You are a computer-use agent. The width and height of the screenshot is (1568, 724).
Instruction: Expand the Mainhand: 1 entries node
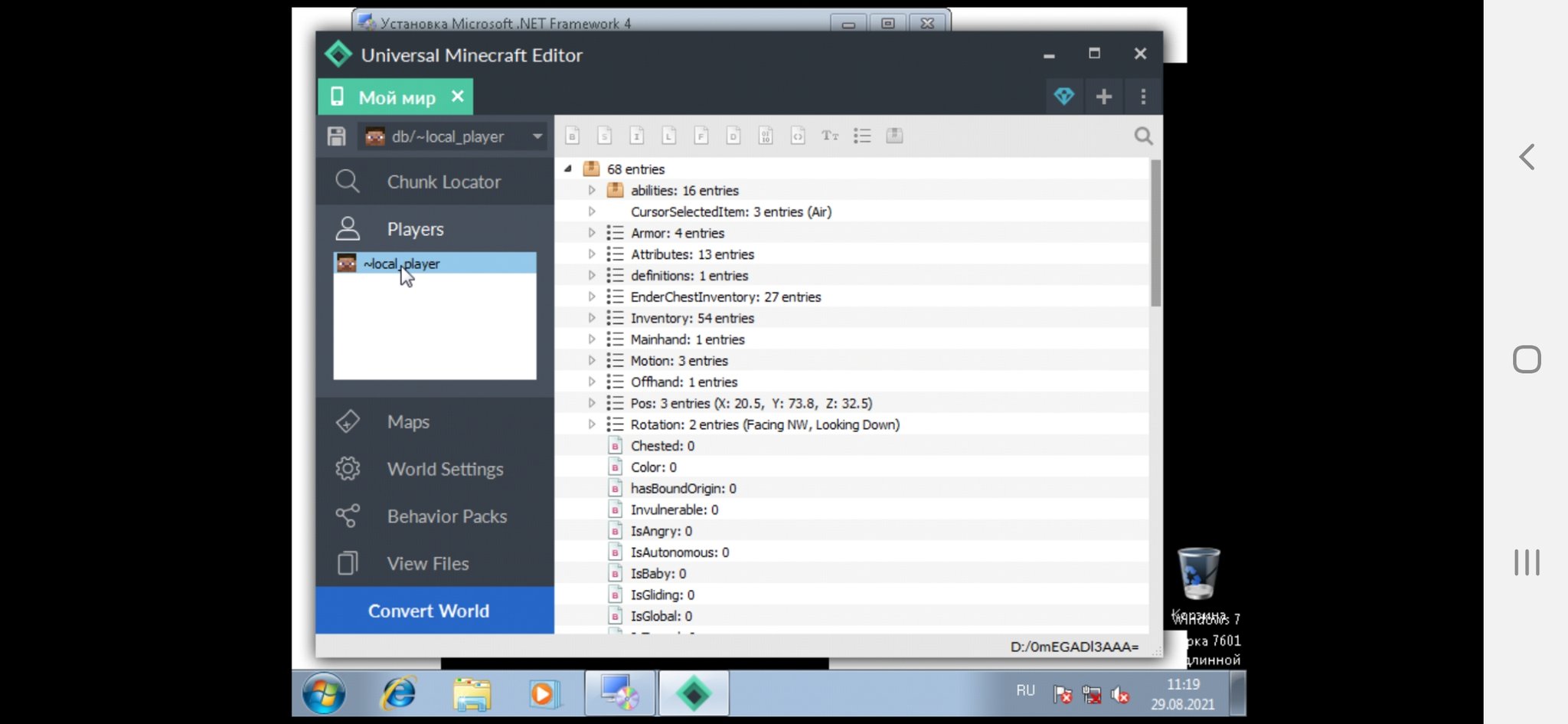pos(592,339)
